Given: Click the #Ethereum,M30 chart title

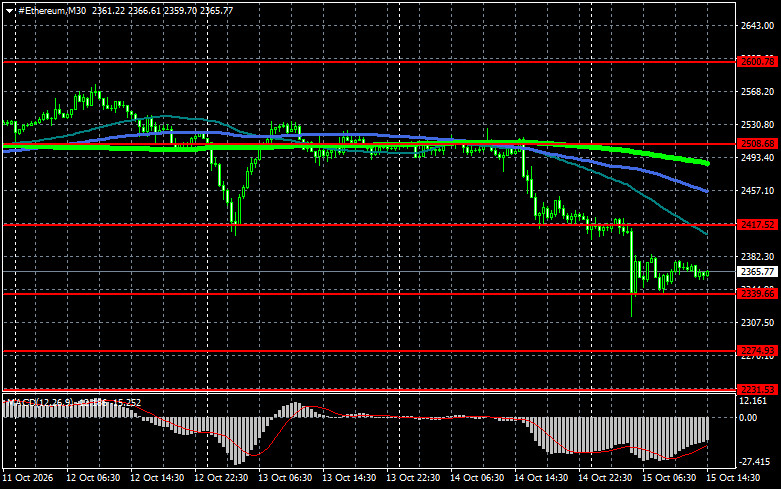Looking at the screenshot, I should (x=52, y=10).
